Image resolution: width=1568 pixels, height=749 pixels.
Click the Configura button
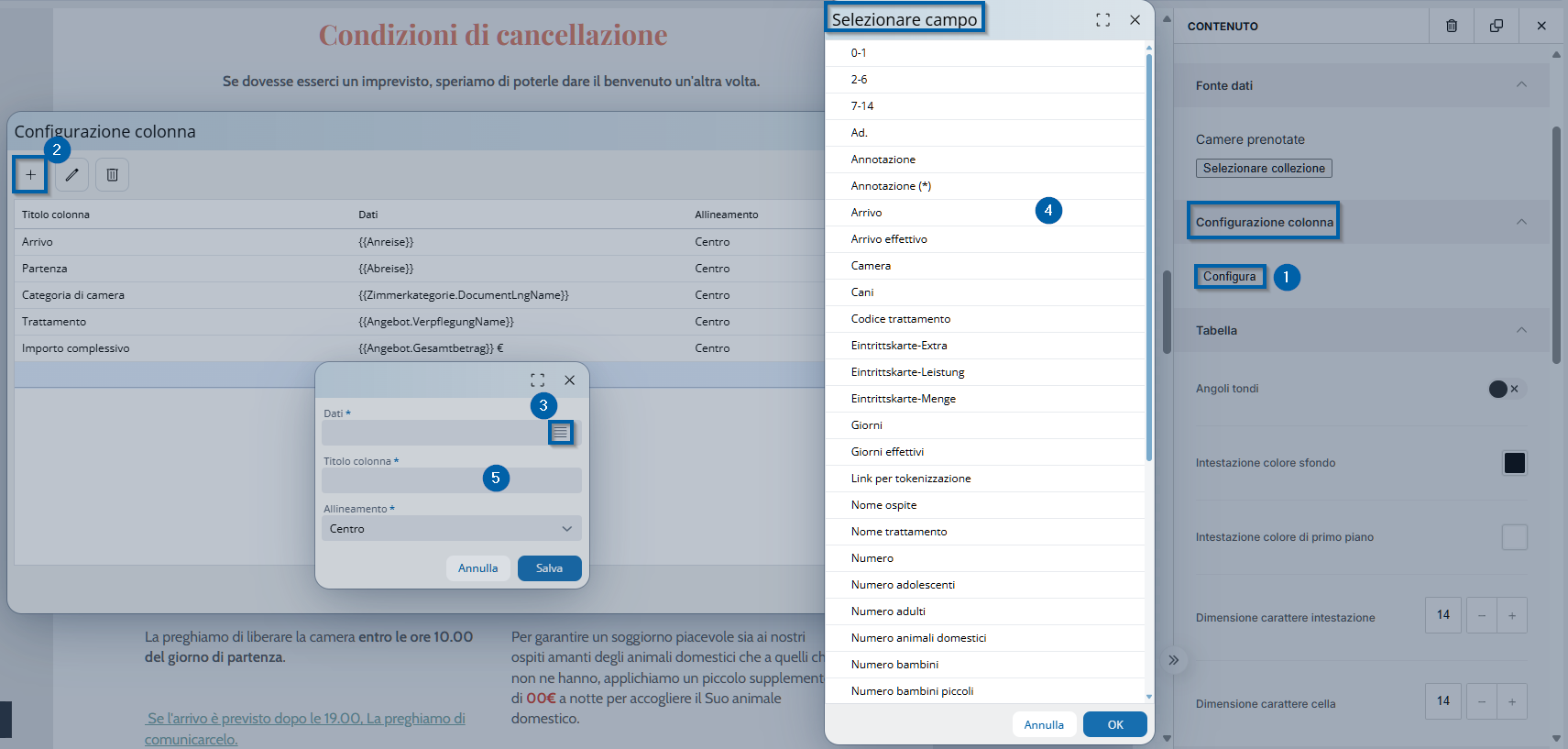[x=1229, y=277]
